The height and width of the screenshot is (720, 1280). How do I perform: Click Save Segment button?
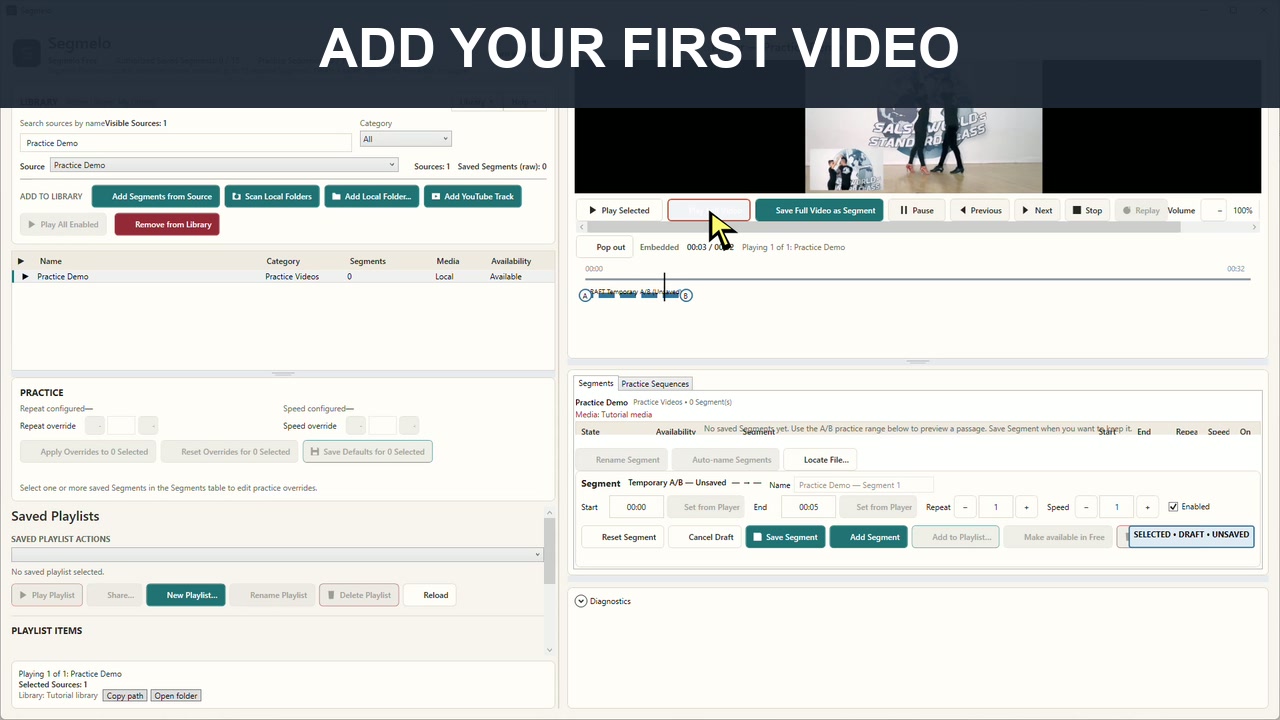point(785,537)
